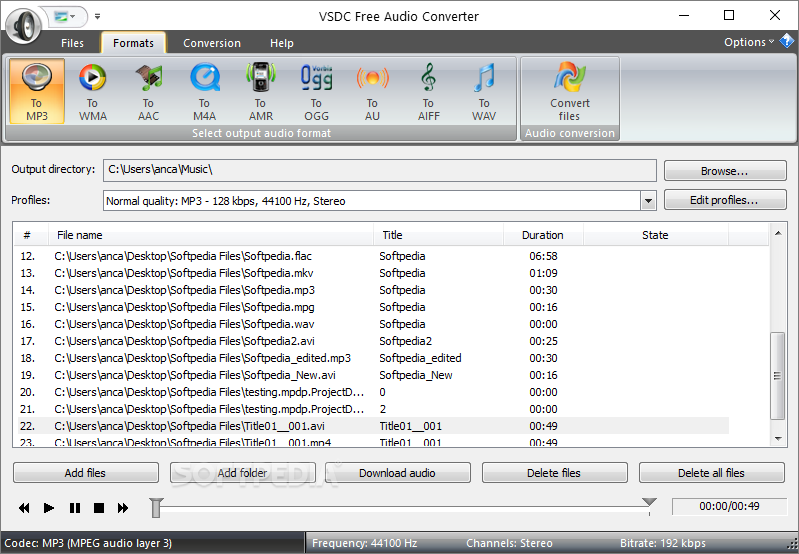Open the quick access toolbar icon dropdown
799x554 pixels.
pos(64,17)
